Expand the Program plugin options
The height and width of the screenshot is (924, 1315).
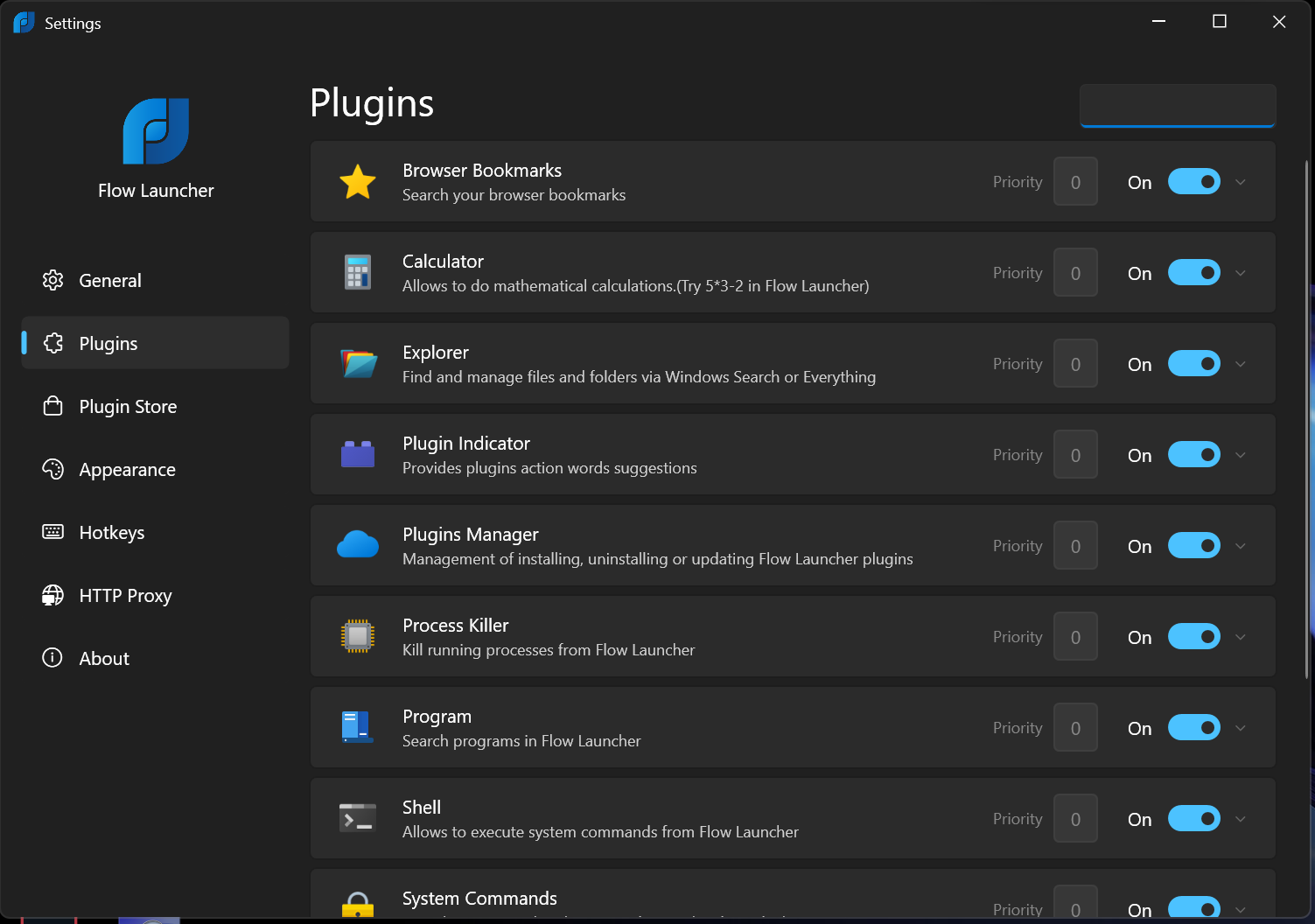click(1240, 727)
